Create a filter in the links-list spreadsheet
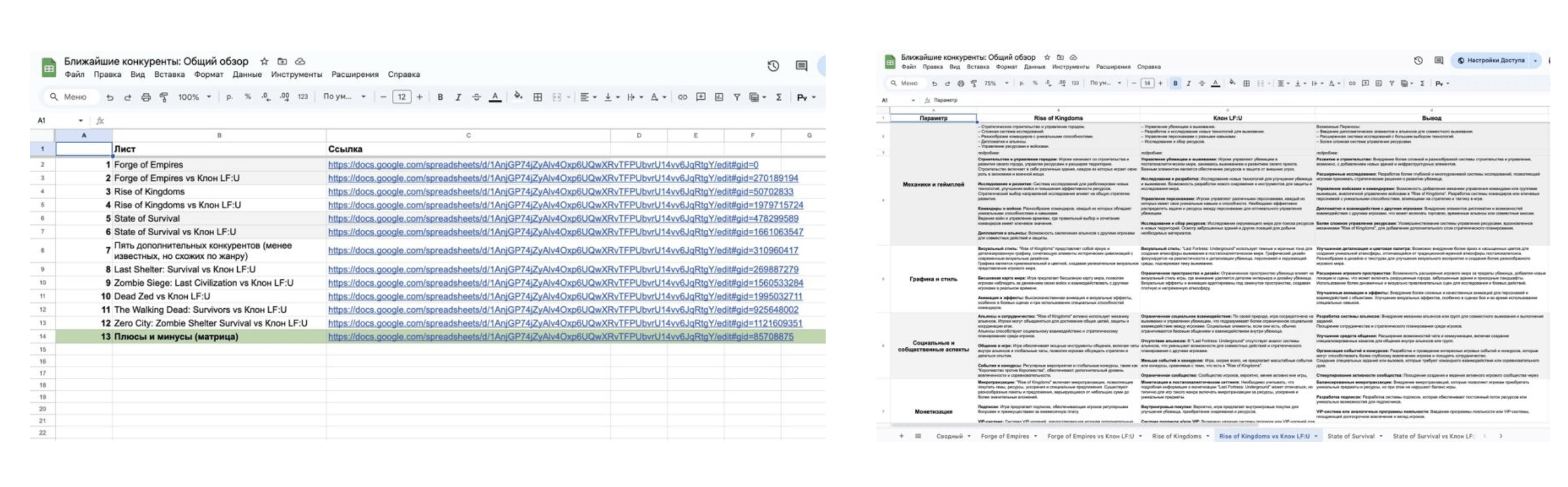This screenshot has width=1568, height=487. [736, 97]
